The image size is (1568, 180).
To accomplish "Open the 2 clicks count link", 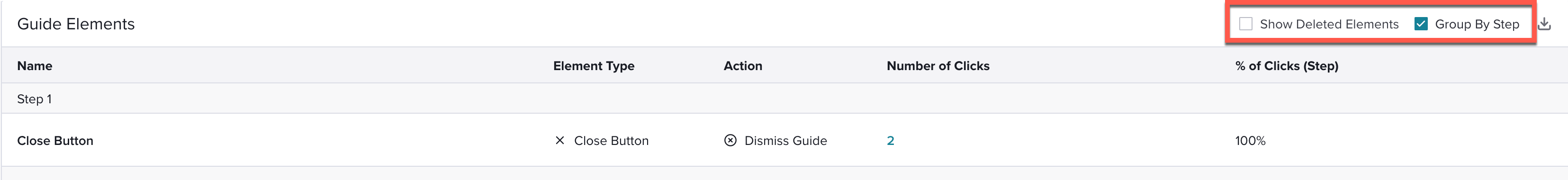I will [890, 141].
